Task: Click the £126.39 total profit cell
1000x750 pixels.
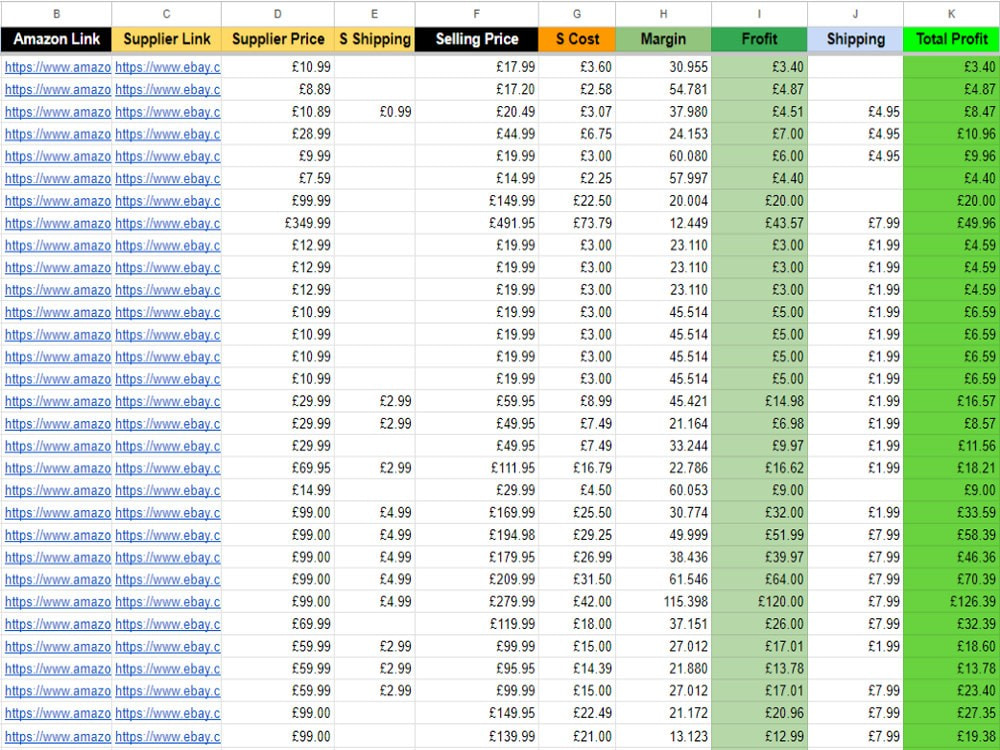Action: click(x=952, y=602)
